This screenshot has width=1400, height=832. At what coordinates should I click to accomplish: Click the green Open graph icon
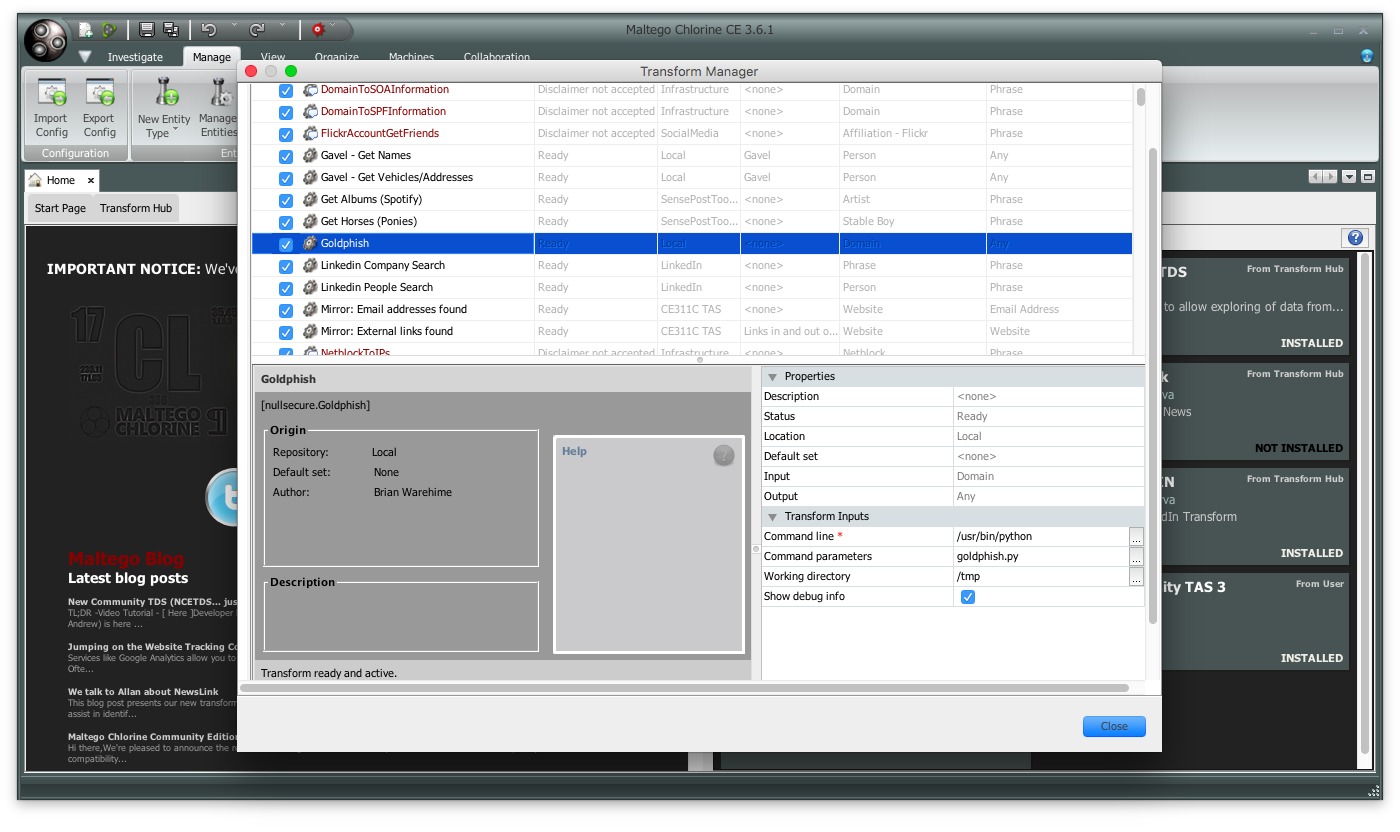[108, 30]
